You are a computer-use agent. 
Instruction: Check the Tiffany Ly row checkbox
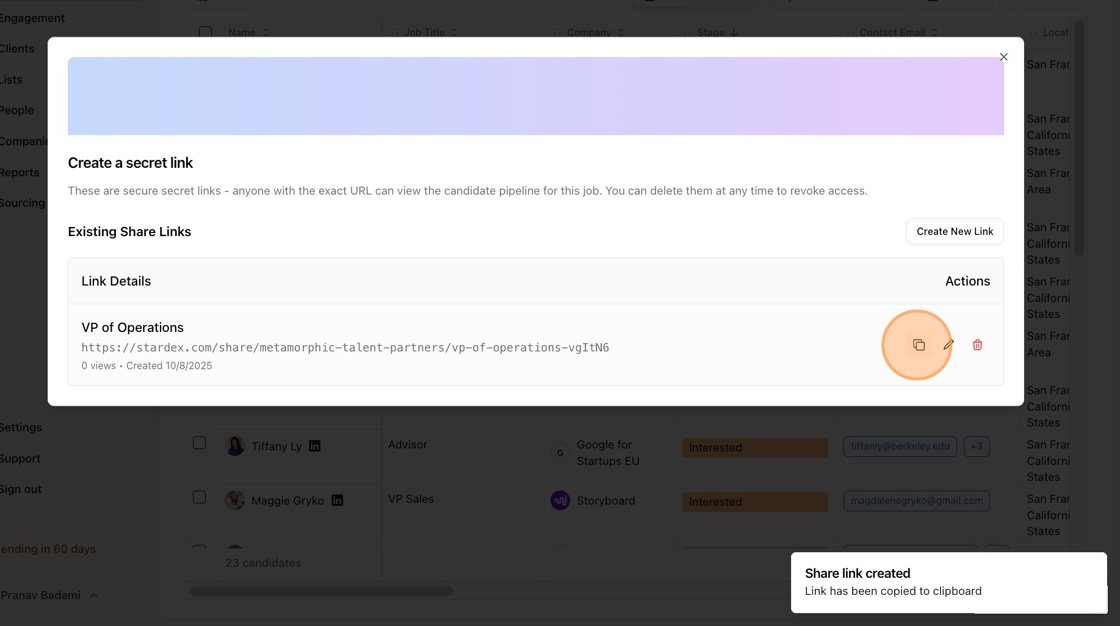point(199,443)
